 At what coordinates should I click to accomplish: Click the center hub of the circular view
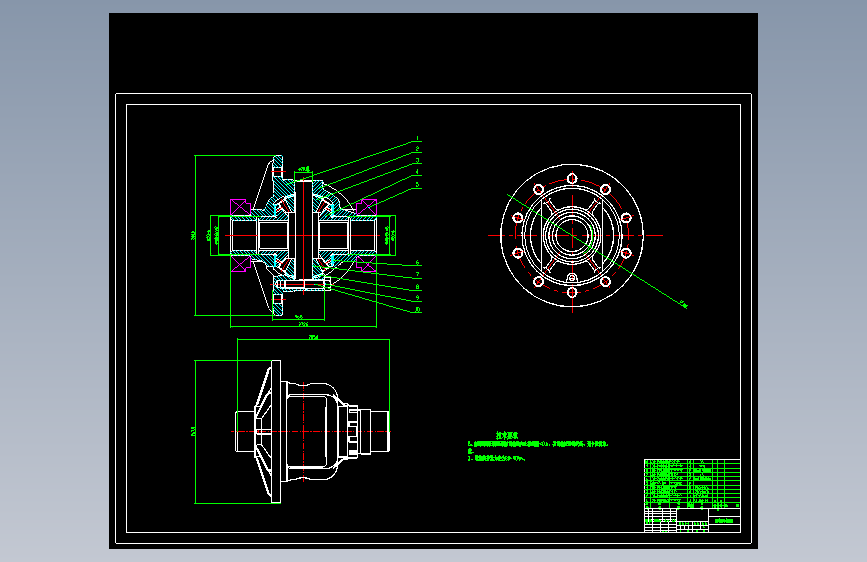pyautogui.click(x=572, y=235)
